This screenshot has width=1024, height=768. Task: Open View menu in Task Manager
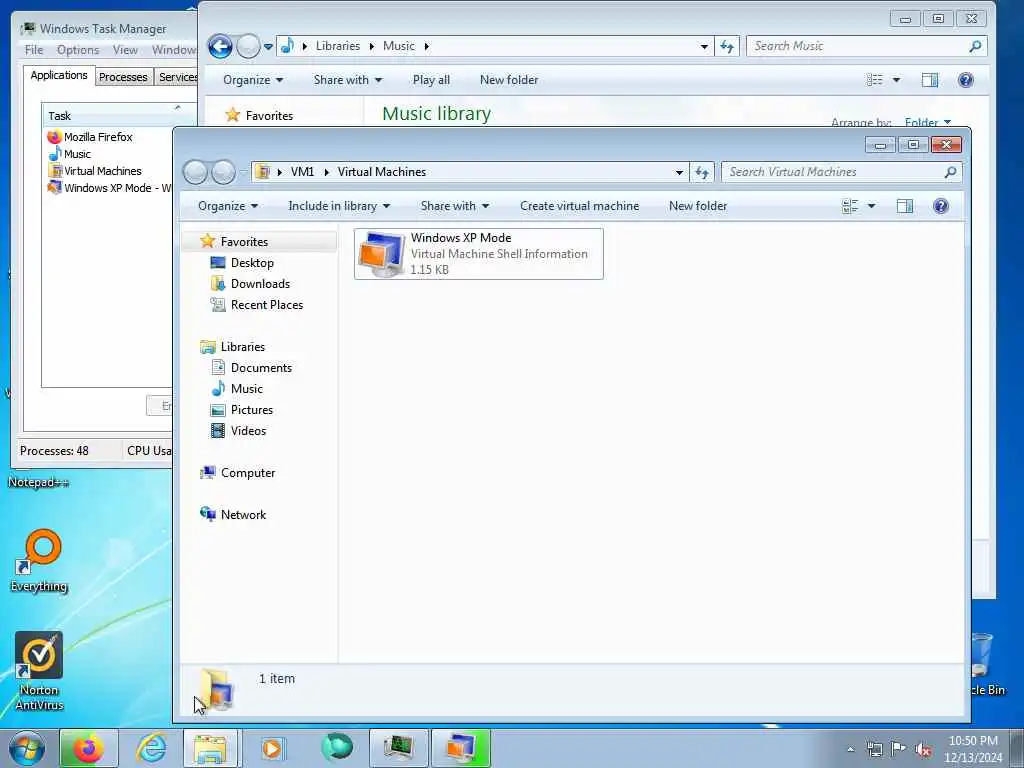click(125, 50)
